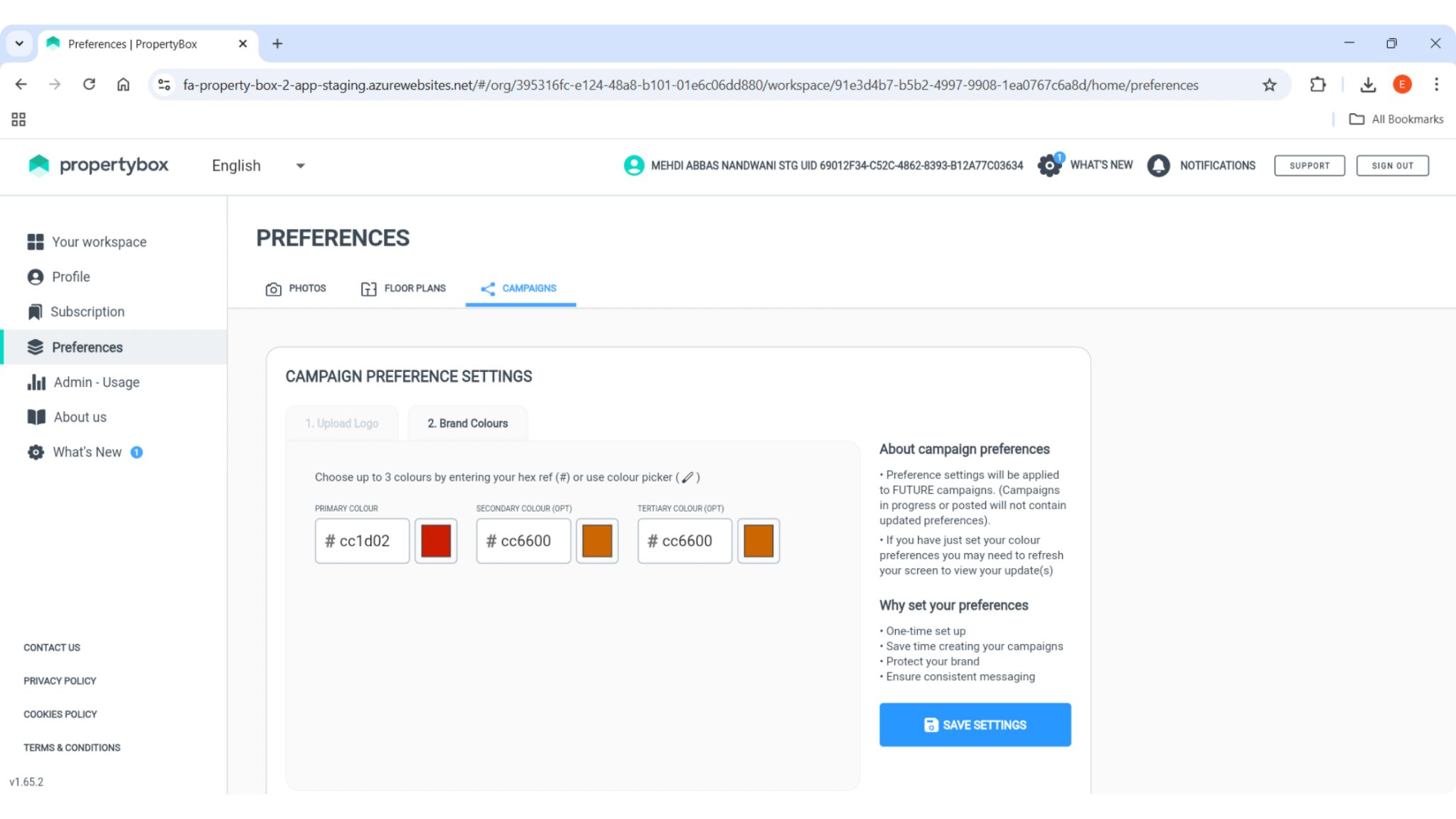Click the What's New gear icon in header

coord(1049,166)
